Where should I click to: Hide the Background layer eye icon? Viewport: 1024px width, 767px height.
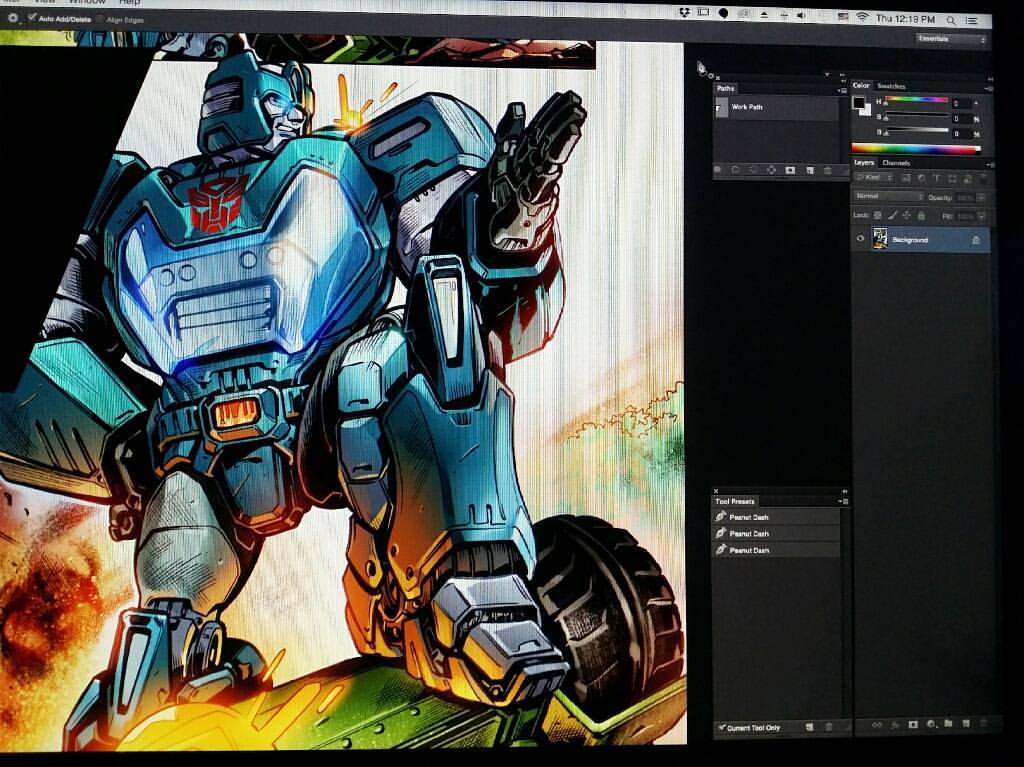[860, 238]
